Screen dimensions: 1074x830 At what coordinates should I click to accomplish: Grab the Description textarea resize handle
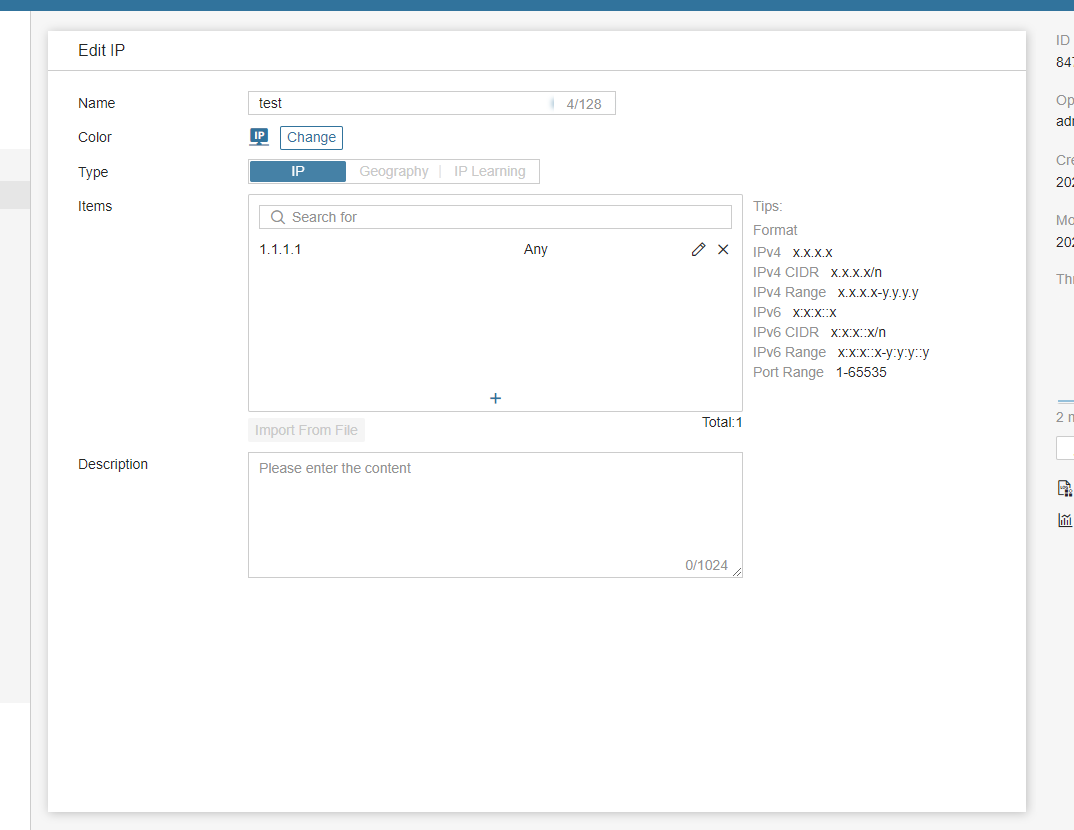(737, 572)
